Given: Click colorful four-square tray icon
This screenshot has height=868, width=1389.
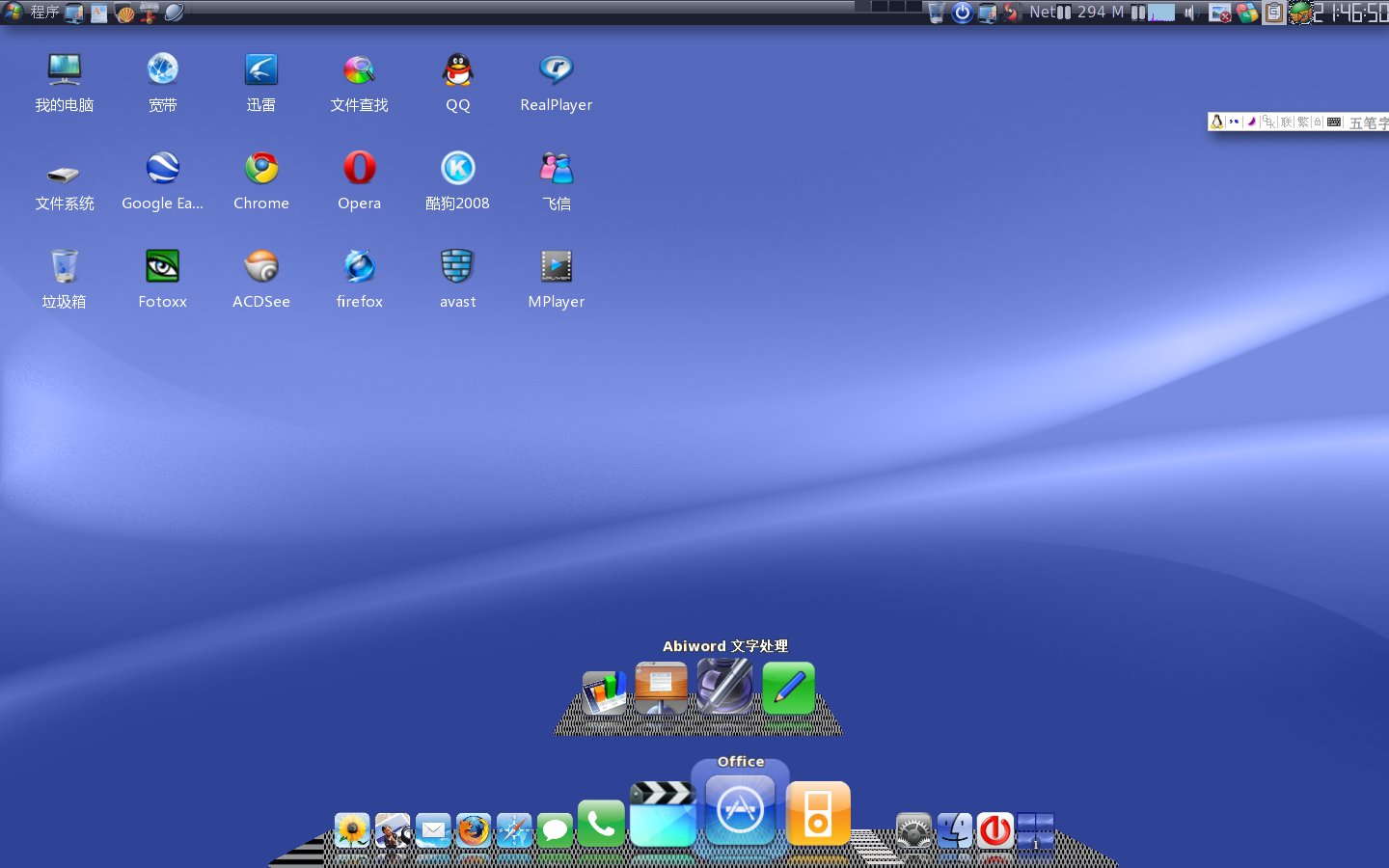Looking at the screenshot, I should (1247, 13).
